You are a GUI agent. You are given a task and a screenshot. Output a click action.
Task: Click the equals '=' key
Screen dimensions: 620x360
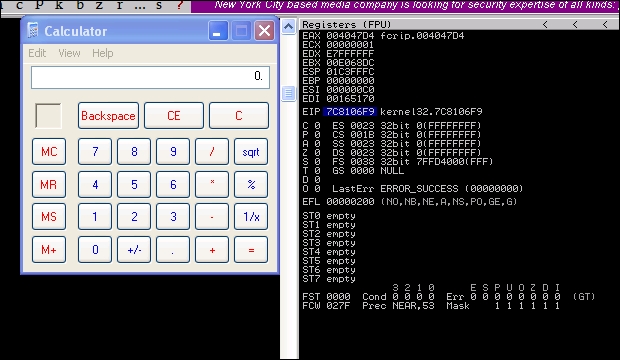(x=251, y=250)
